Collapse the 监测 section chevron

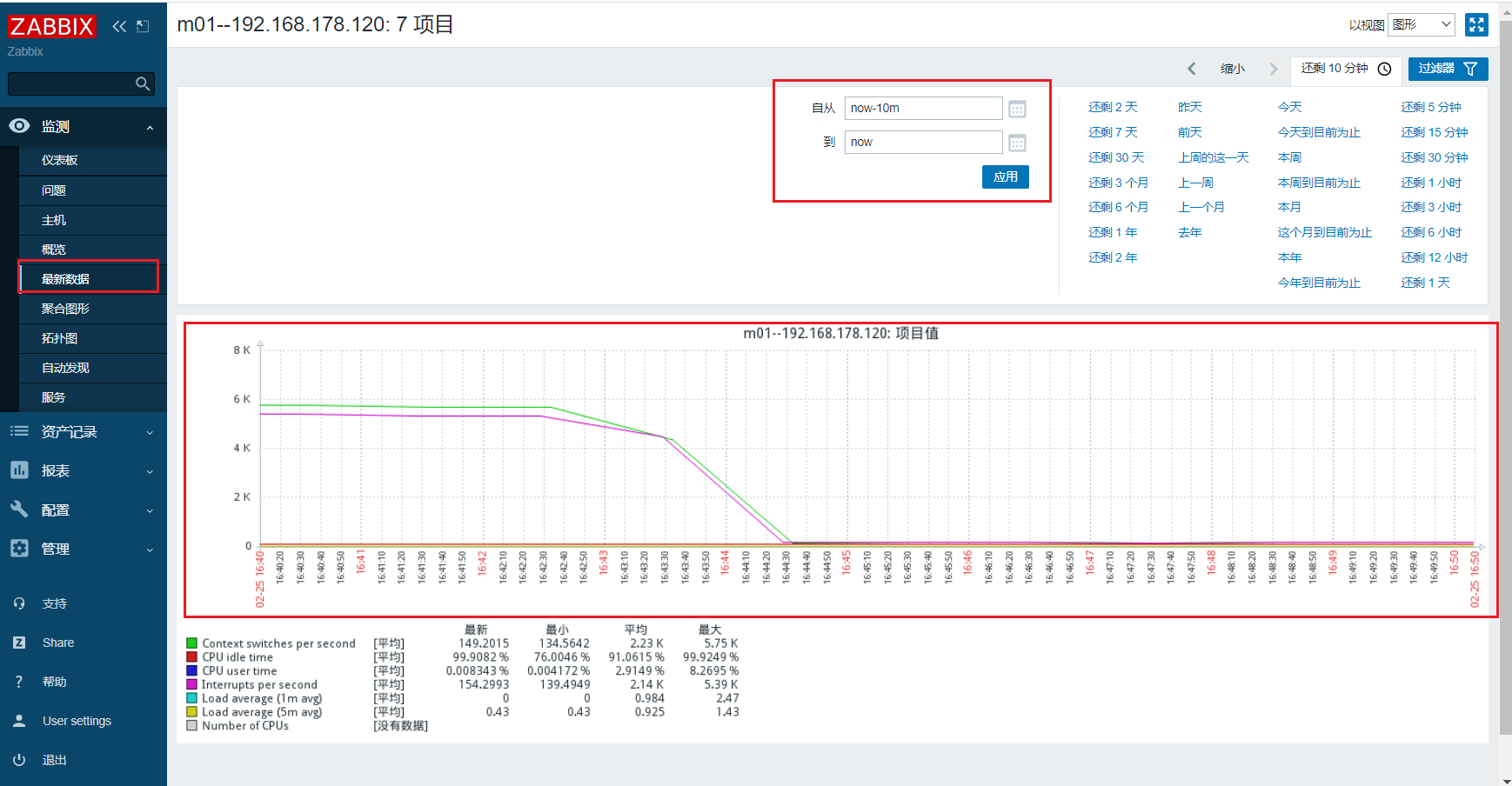pyautogui.click(x=149, y=126)
